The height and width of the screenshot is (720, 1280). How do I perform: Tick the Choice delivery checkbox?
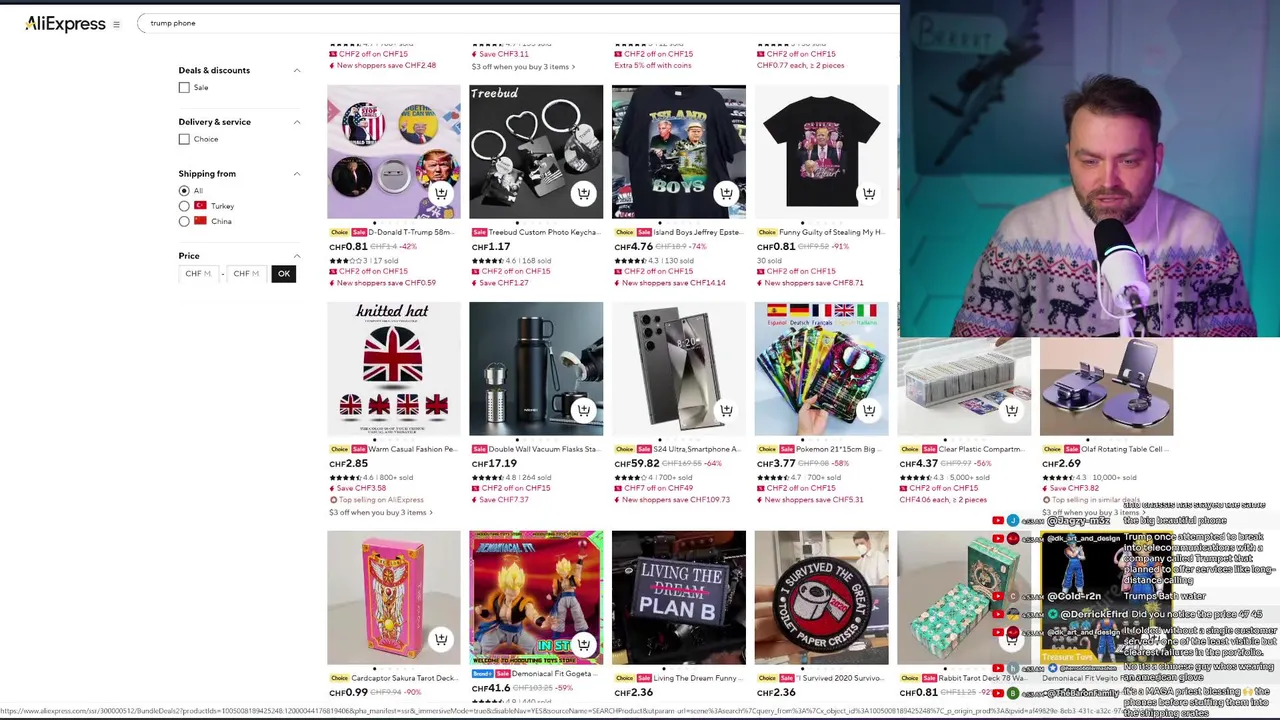(184, 139)
